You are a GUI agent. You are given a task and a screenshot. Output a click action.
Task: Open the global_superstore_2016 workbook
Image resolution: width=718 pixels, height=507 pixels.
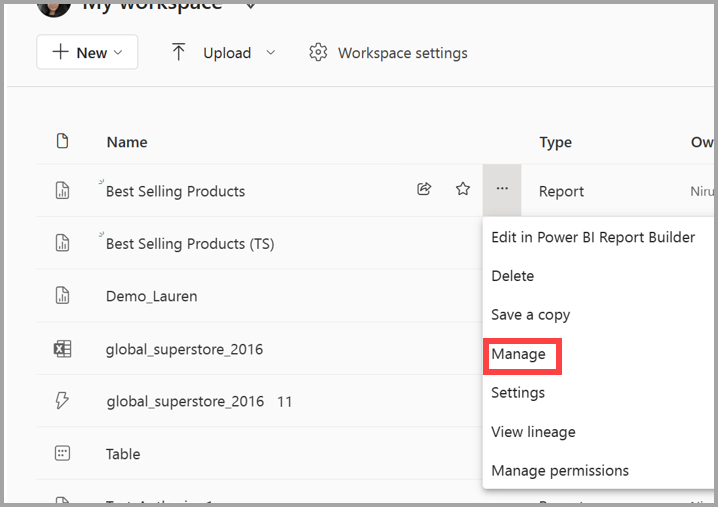tap(185, 349)
